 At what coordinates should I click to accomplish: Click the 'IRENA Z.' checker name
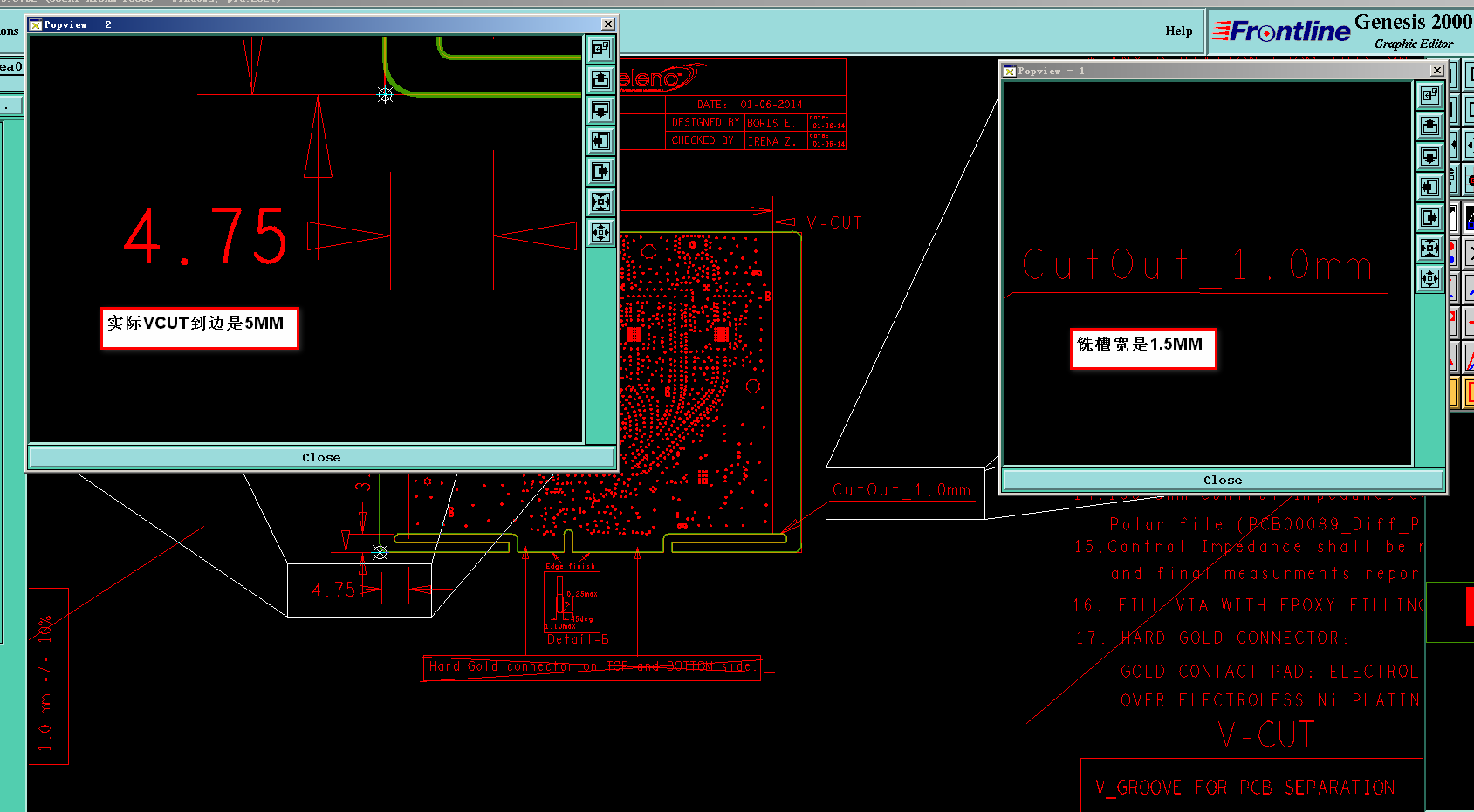771,141
